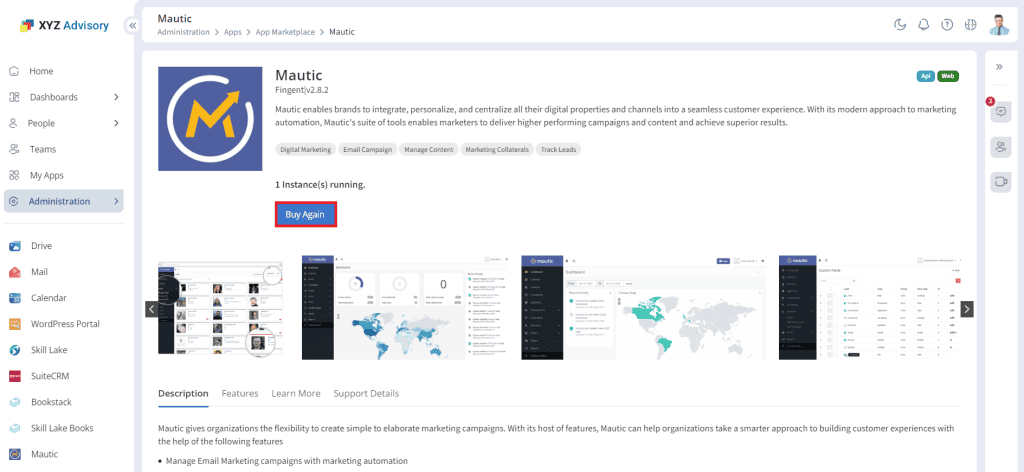1024x472 pixels.
Task: Go to Apps in breadcrumb
Action: click(232, 32)
